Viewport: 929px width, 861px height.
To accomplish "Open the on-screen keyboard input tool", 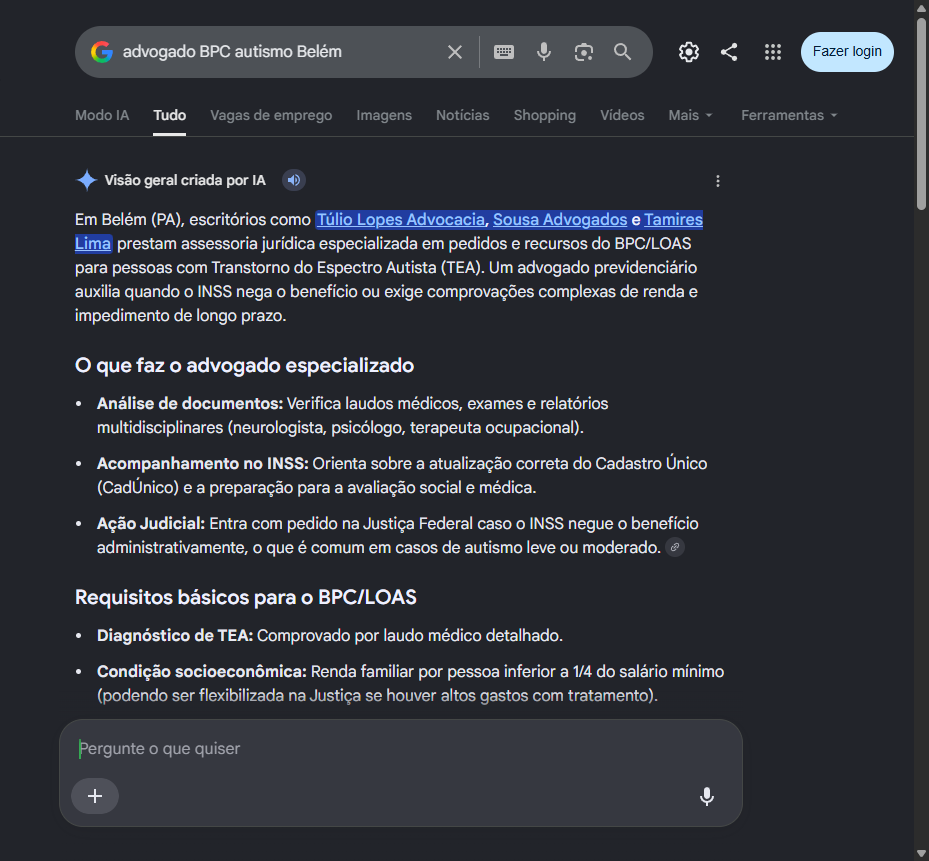I will click(504, 52).
